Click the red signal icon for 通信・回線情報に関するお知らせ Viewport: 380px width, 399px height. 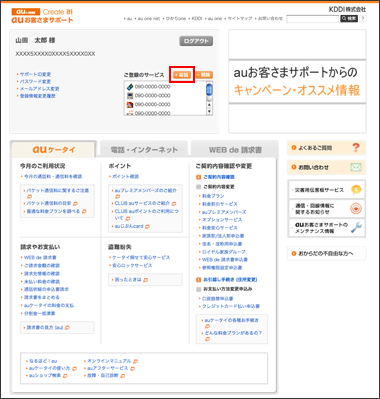[356, 209]
